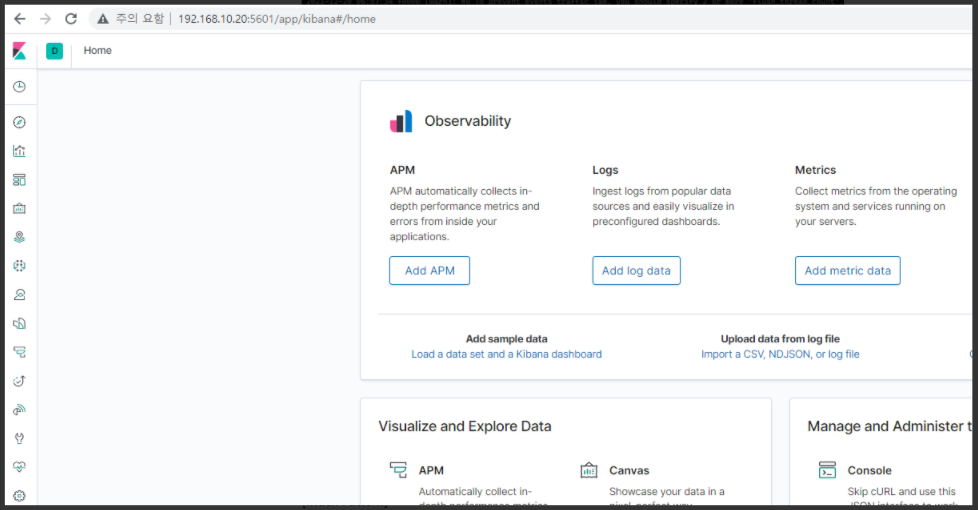Screen dimensions: 978x510
Task: Click the Add metric data button
Action: click(848, 271)
